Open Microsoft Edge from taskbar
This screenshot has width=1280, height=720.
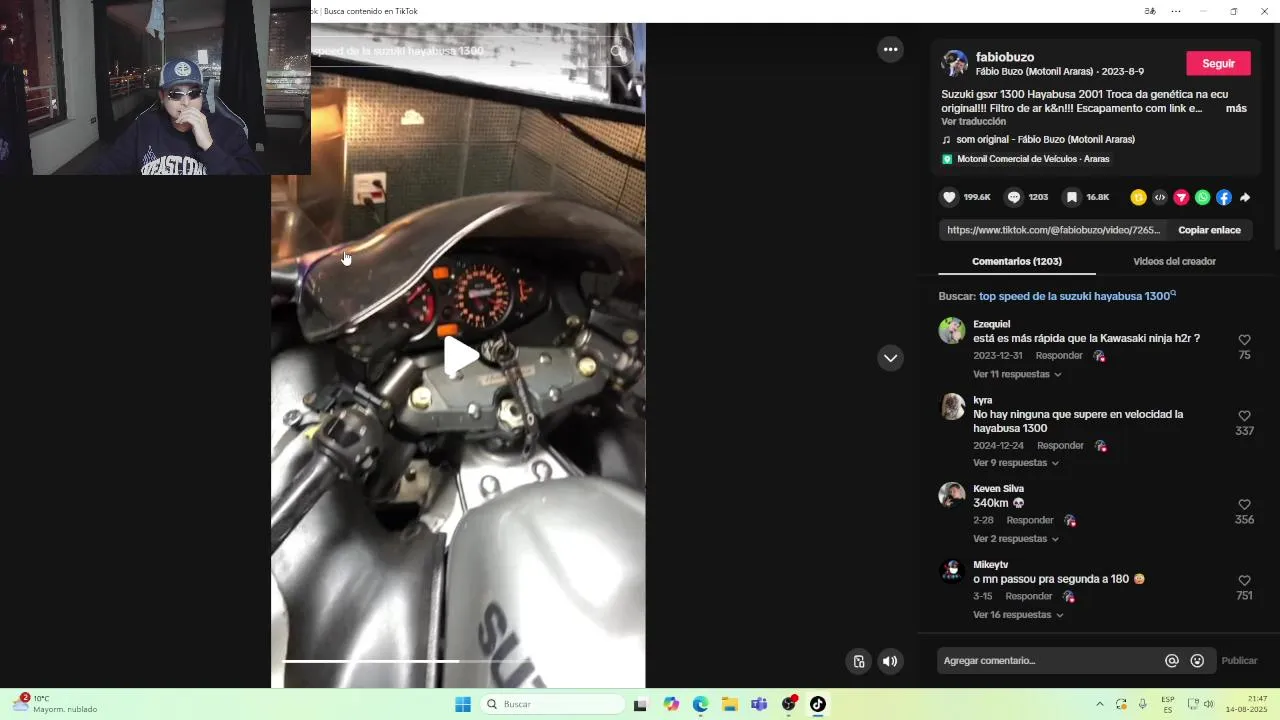[700, 704]
